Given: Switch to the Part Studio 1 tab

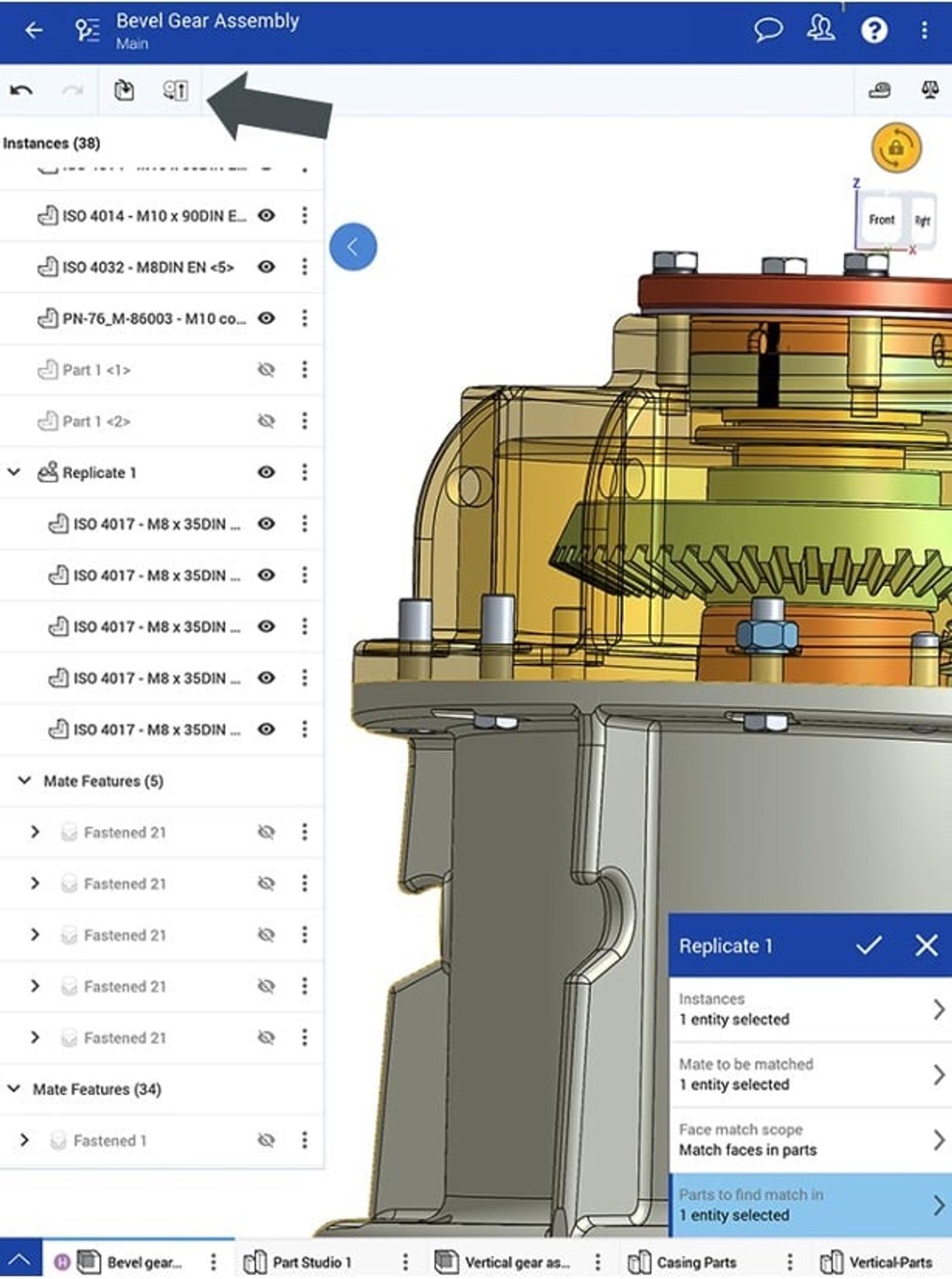Looking at the screenshot, I should pos(312,1262).
